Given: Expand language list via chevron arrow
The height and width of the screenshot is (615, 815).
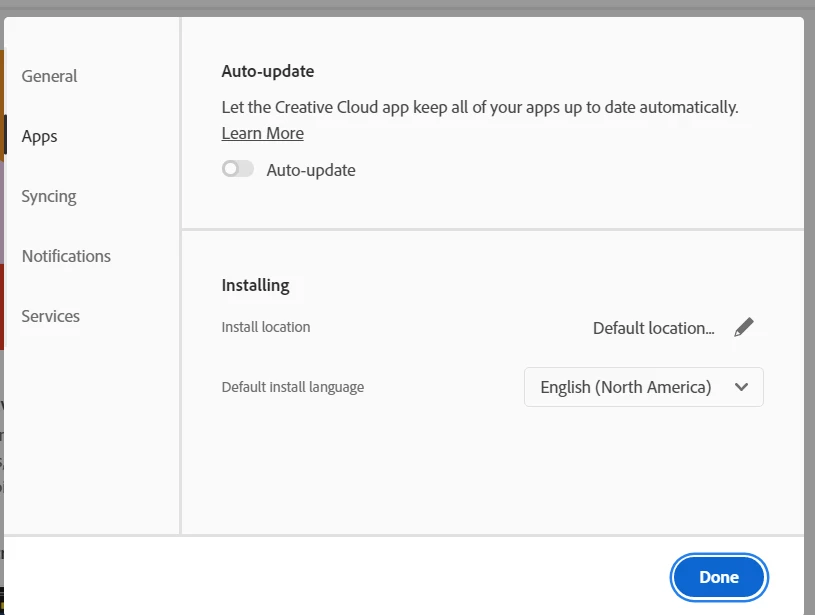Looking at the screenshot, I should pos(742,387).
